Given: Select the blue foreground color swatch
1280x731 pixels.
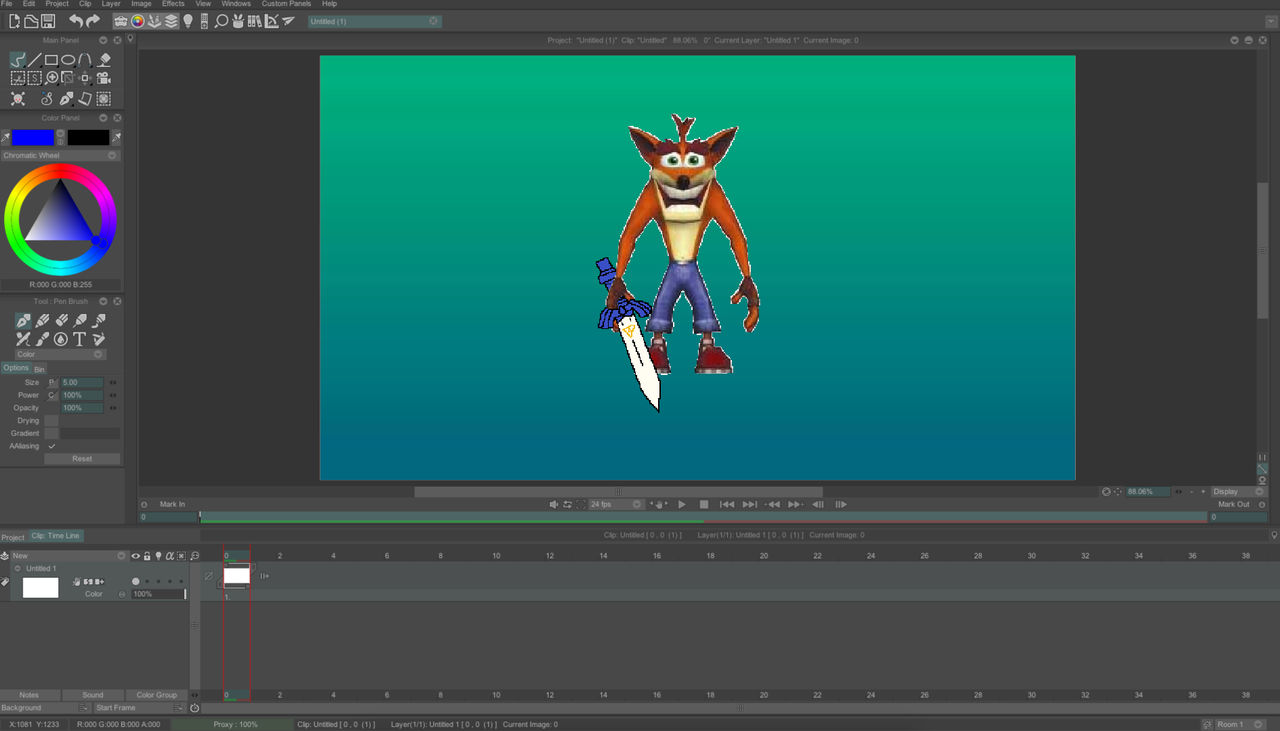Looking at the screenshot, I should point(33,138).
